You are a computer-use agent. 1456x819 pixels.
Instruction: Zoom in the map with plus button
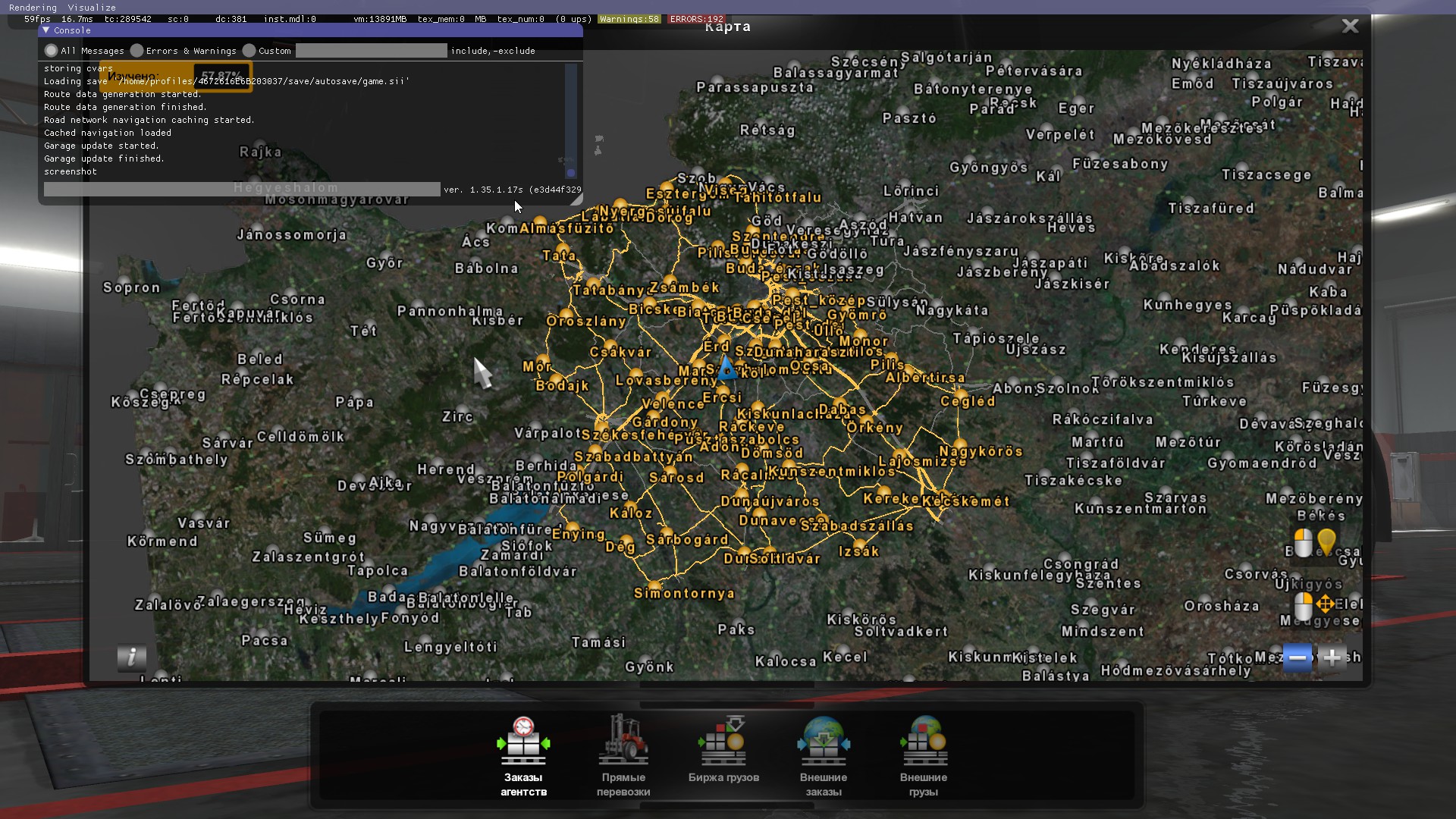1332,657
